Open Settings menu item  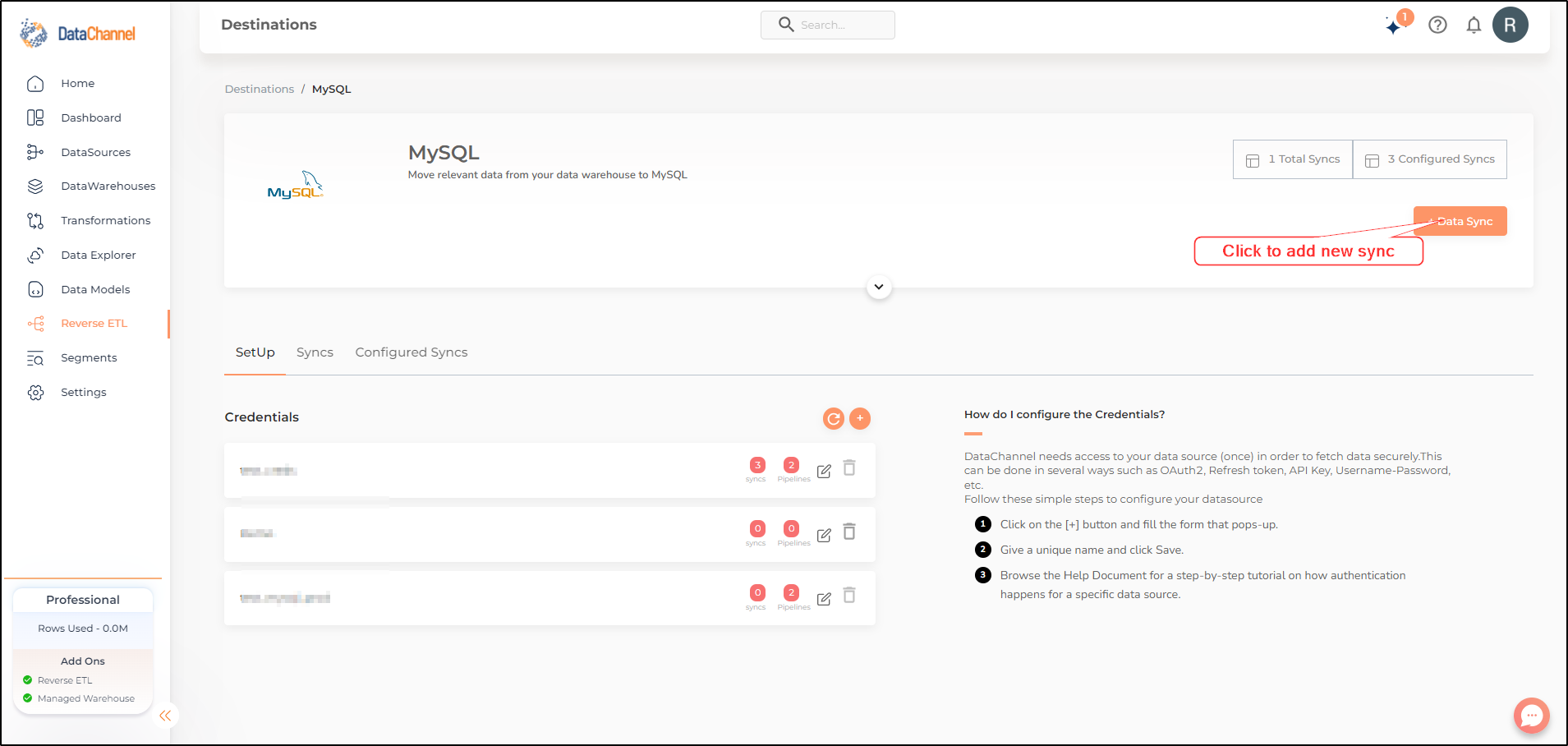[x=84, y=393]
